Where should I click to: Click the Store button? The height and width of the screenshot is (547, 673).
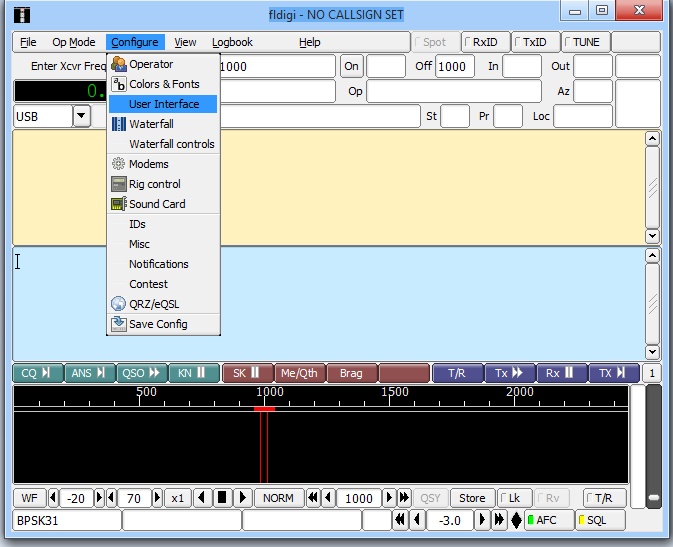tap(472, 498)
